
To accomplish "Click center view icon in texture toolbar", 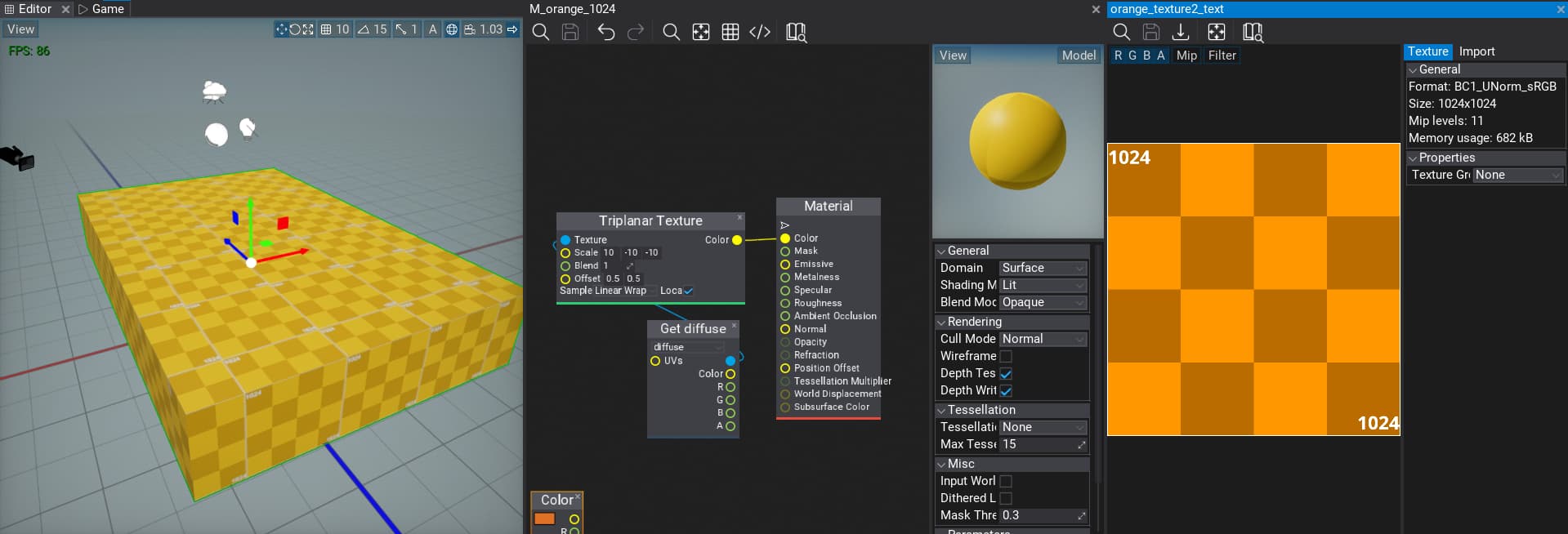I will (x=1217, y=32).
